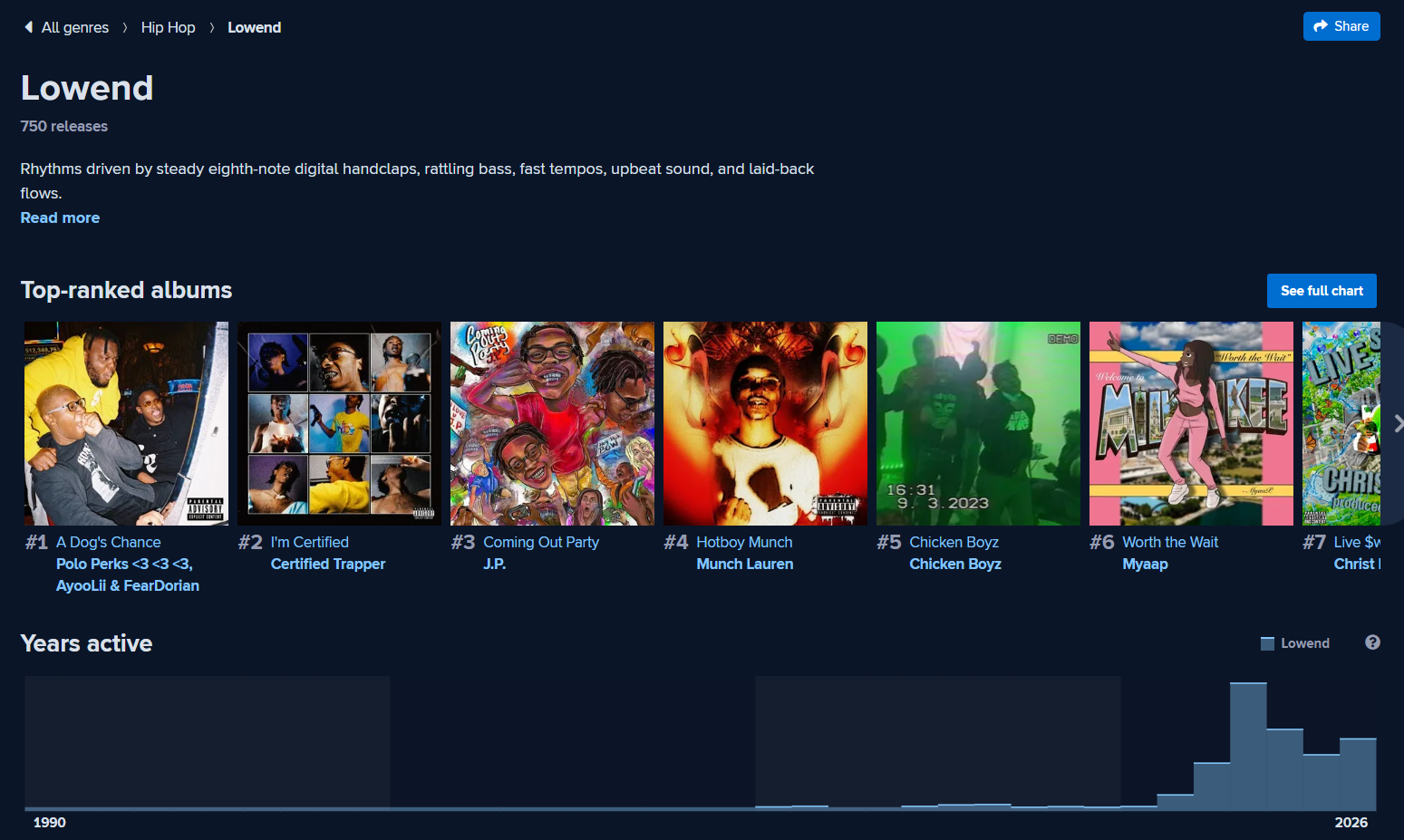Open the #7 album title starting with Live
The height and width of the screenshot is (840, 1404).
1357,542
